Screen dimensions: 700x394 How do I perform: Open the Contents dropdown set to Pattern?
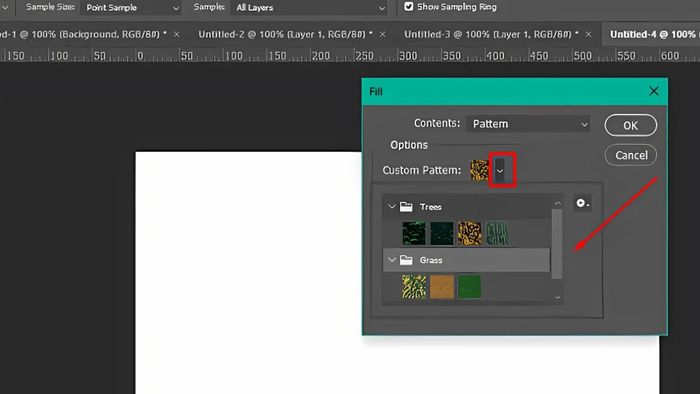tap(528, 124)
